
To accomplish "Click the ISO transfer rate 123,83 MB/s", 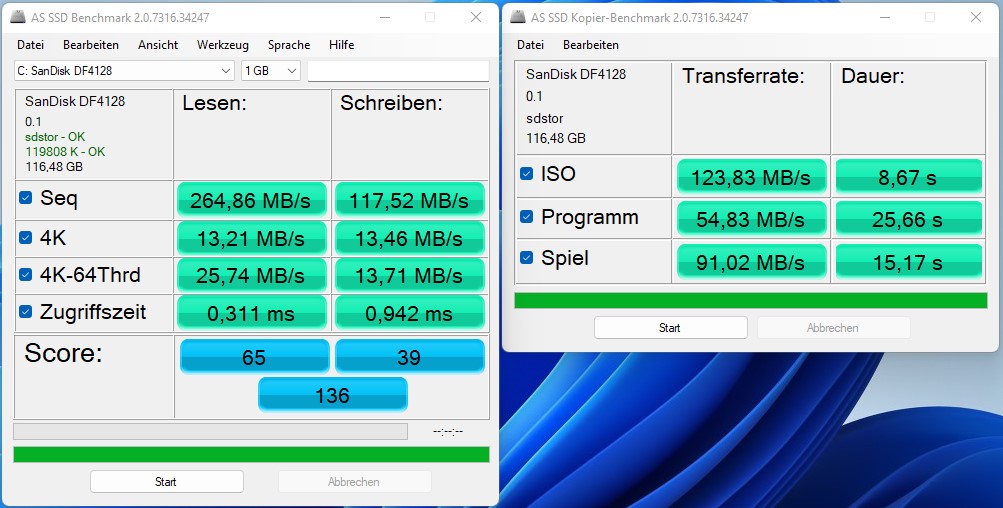I will [x=752, y=177].
